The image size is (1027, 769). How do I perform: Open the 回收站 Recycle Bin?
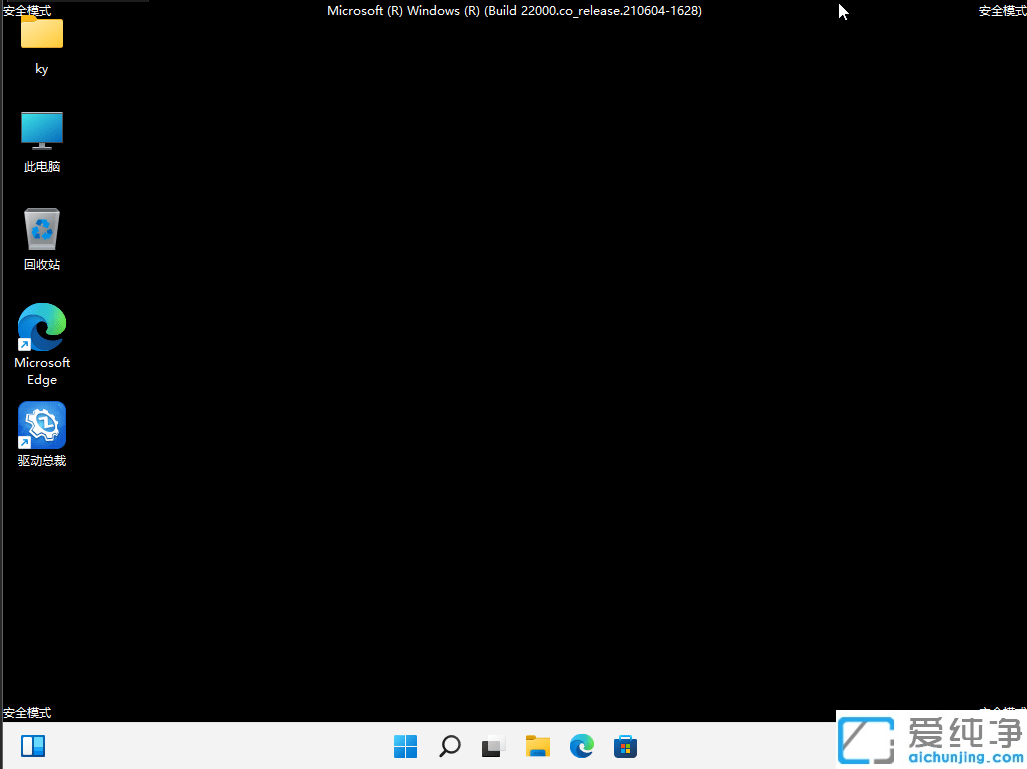(x=41, y=227)
